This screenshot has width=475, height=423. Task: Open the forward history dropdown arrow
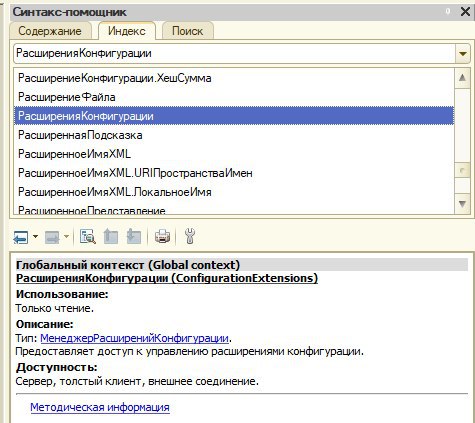pos(66,237)
